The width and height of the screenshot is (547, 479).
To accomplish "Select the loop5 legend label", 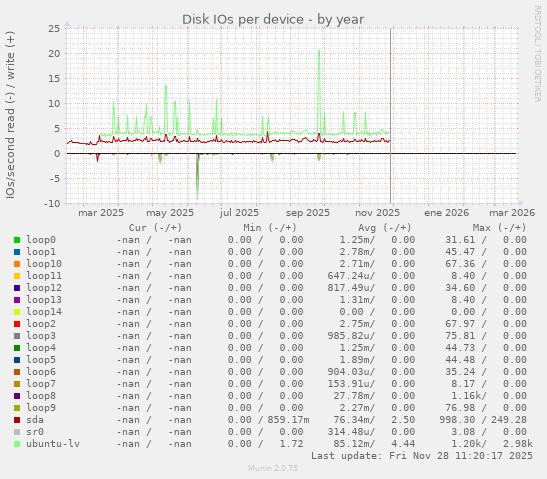I will pos(41,360).
